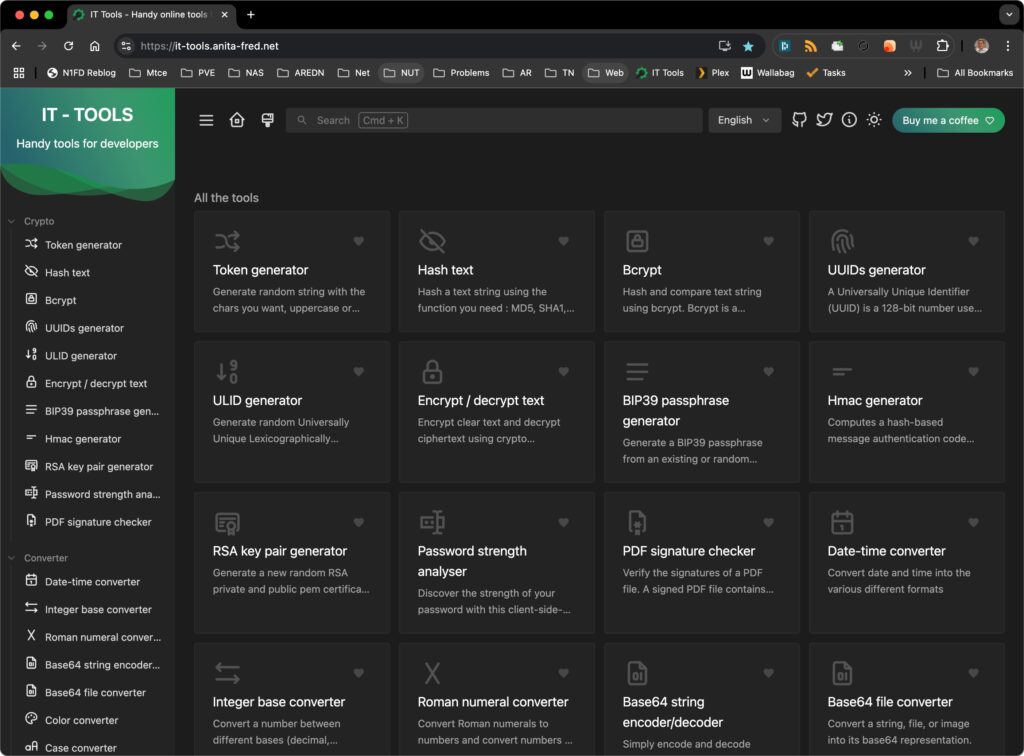Screen dimensions: 1024x756
Task: Favorite the Hash text card heart
Action: (564, 241)
